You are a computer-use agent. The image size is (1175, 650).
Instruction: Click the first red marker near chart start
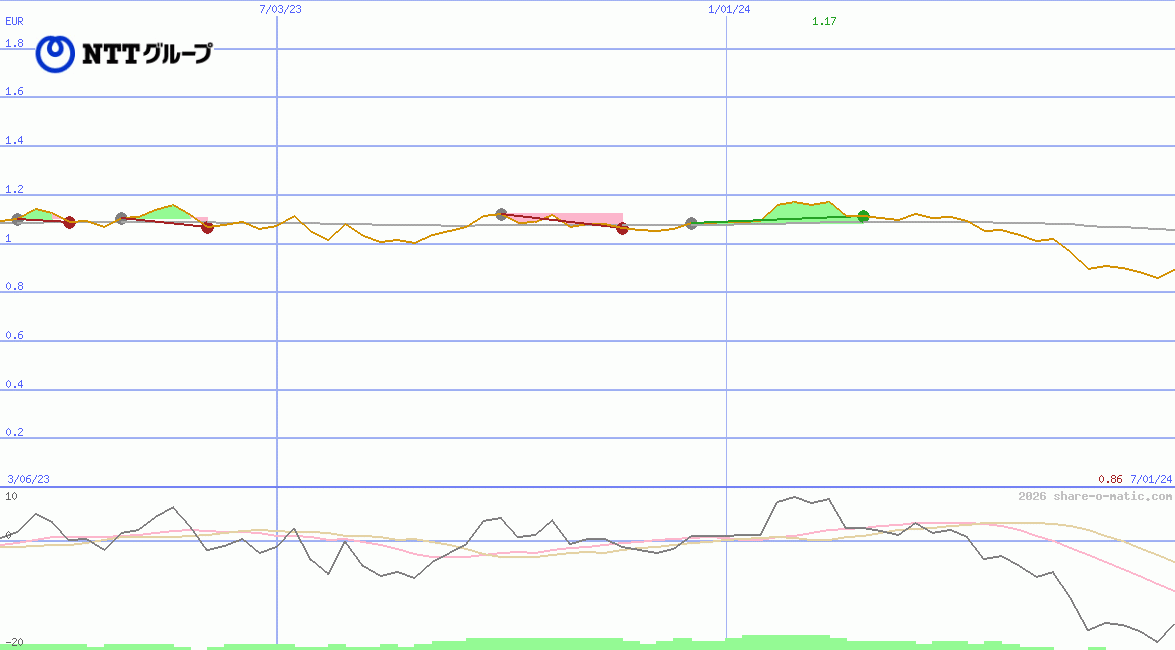pyautogui.click(x=69, y=222)
